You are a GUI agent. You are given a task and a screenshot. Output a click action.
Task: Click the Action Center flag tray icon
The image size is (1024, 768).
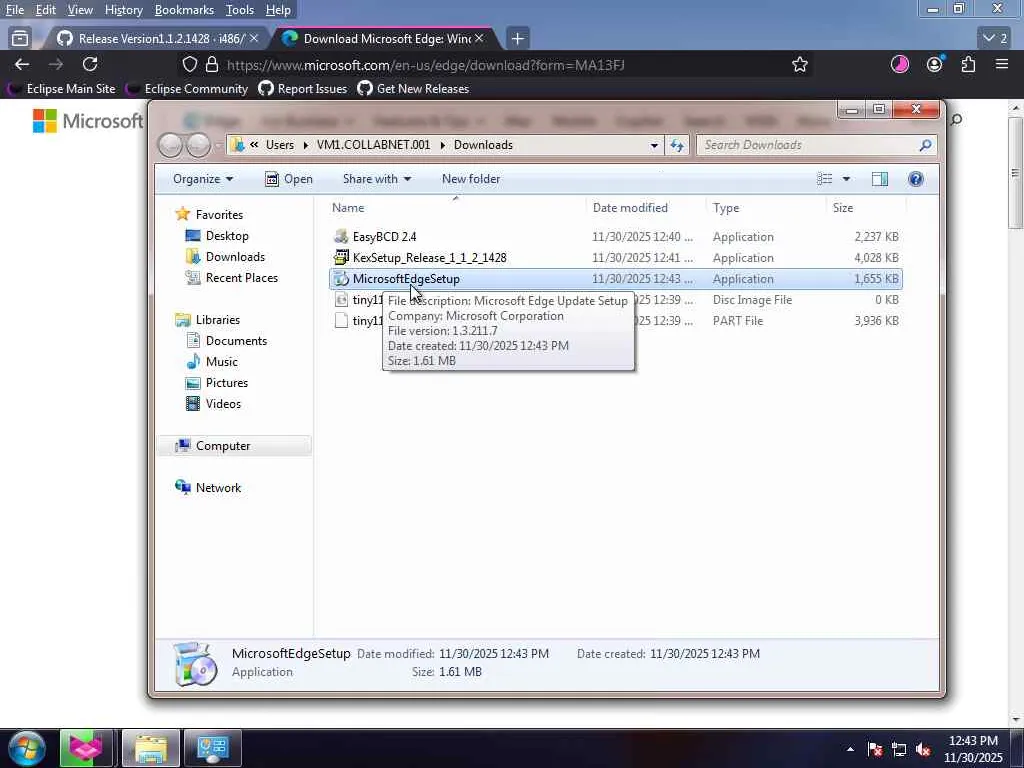click(x=875, y=750)
